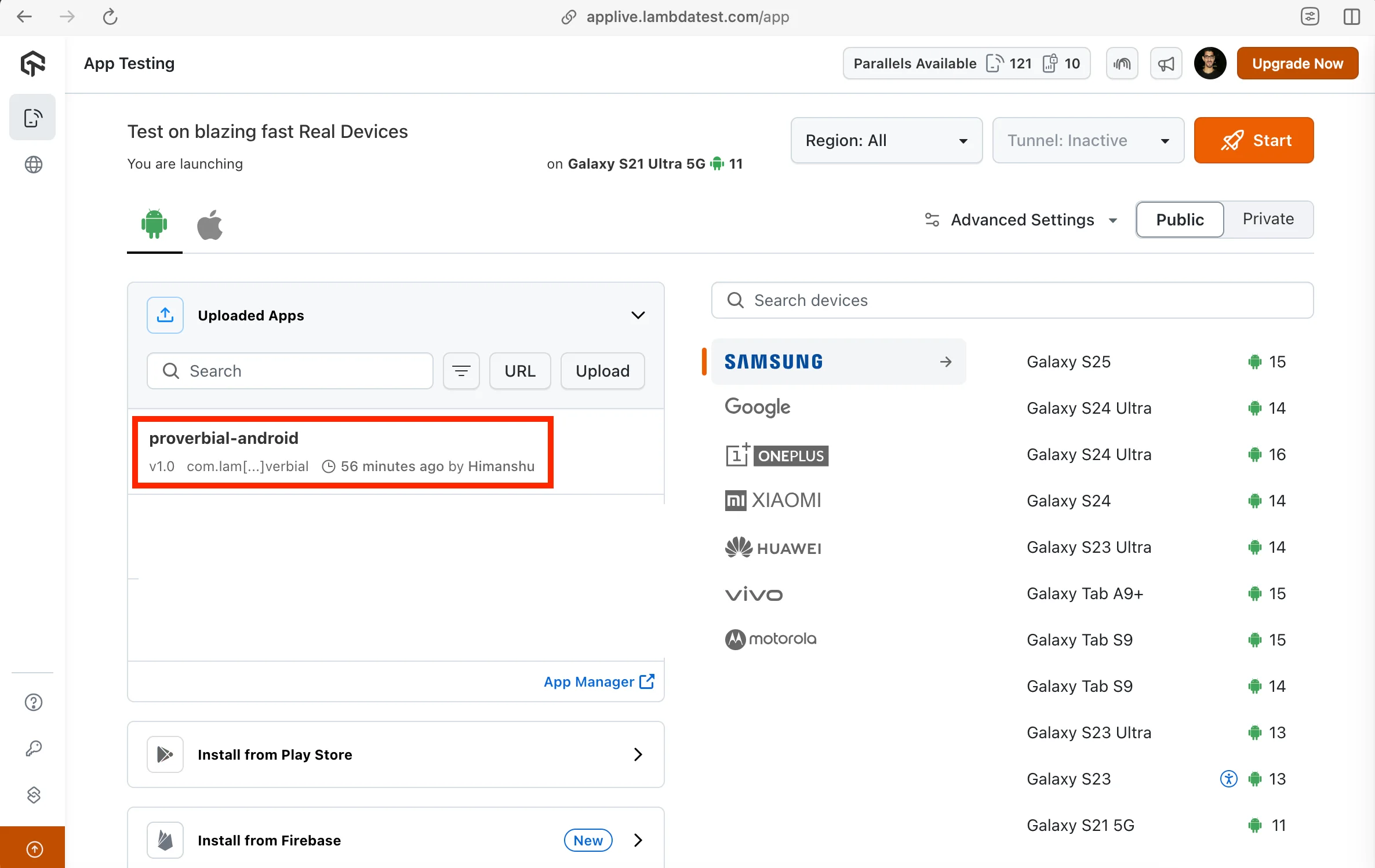Image resolution: width=1375 pixels, height=868 pixels.
Task: Select the Apple iOS platform tab
Action: point(210,225)
